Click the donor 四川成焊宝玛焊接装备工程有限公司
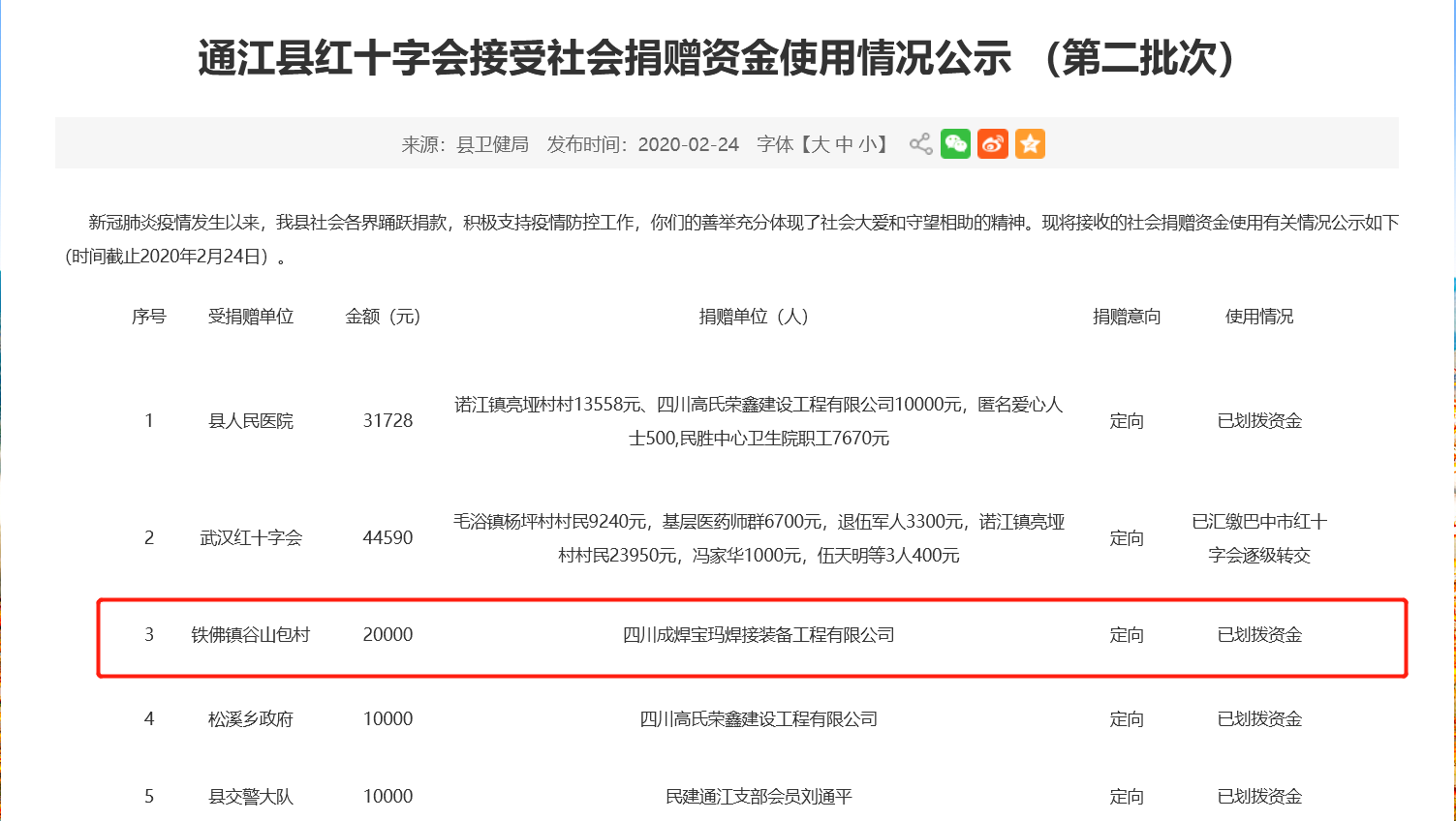Viewport: 1456px width, 821px height. tap(759, 635)
